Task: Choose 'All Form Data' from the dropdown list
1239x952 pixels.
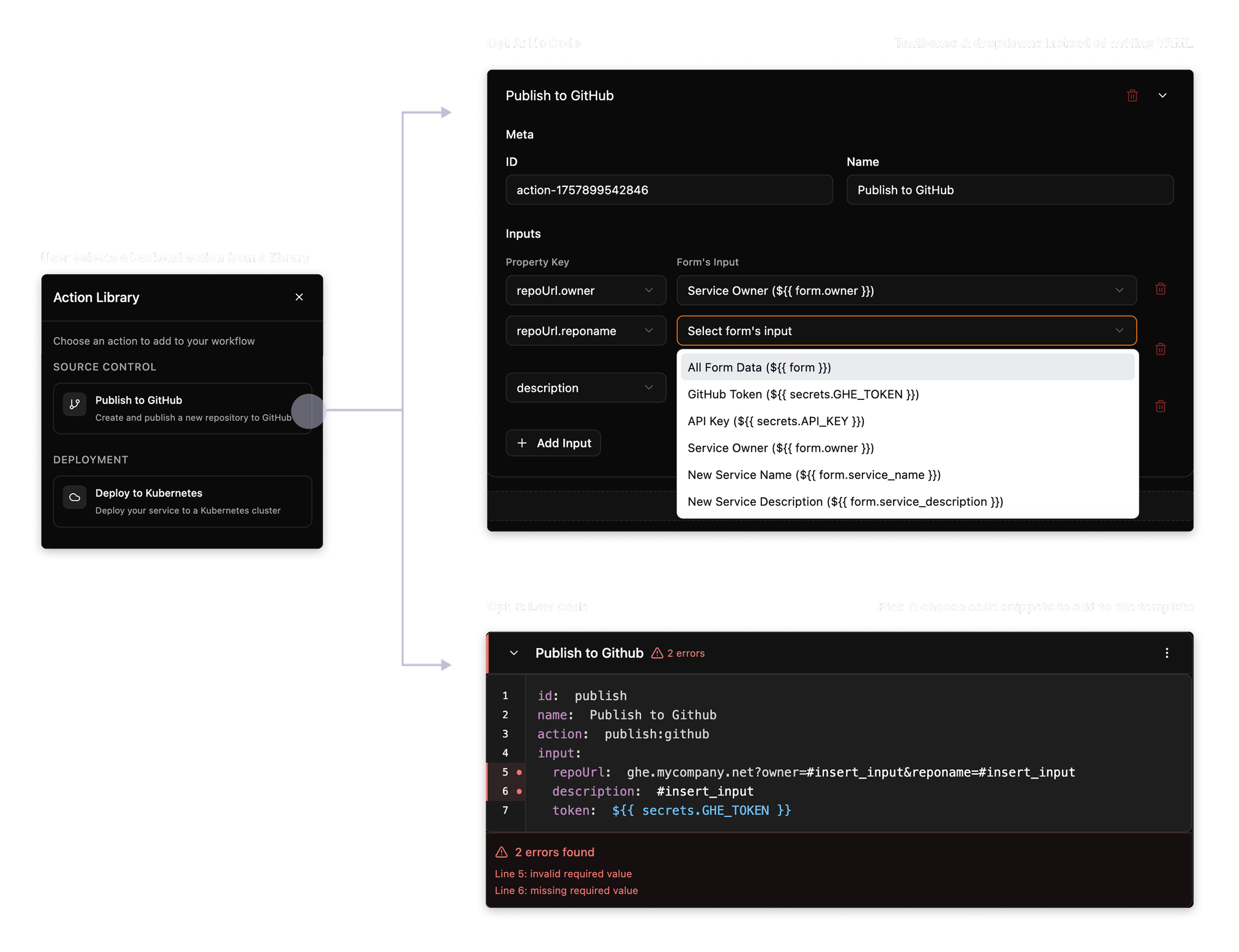Action: tap(907, 367)
